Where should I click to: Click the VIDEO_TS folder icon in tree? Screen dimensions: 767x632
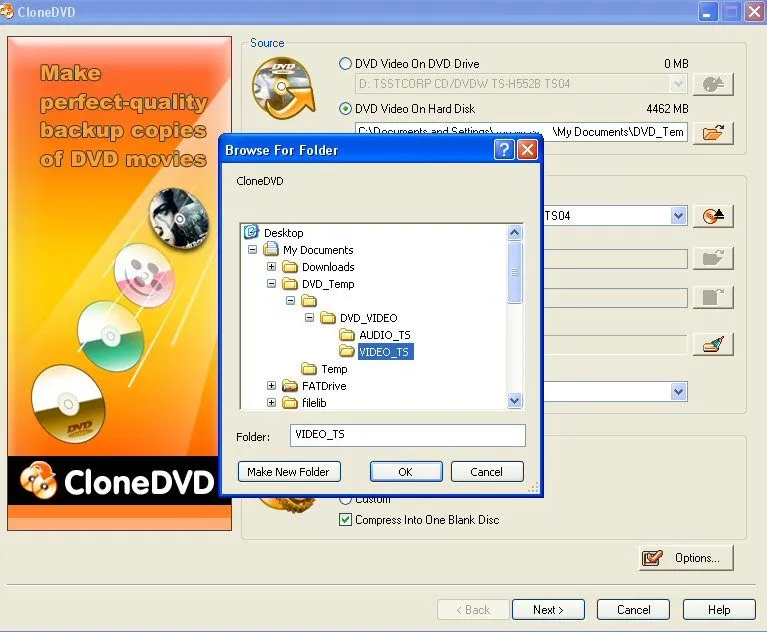pyautogui.click(x=347, y=352)
